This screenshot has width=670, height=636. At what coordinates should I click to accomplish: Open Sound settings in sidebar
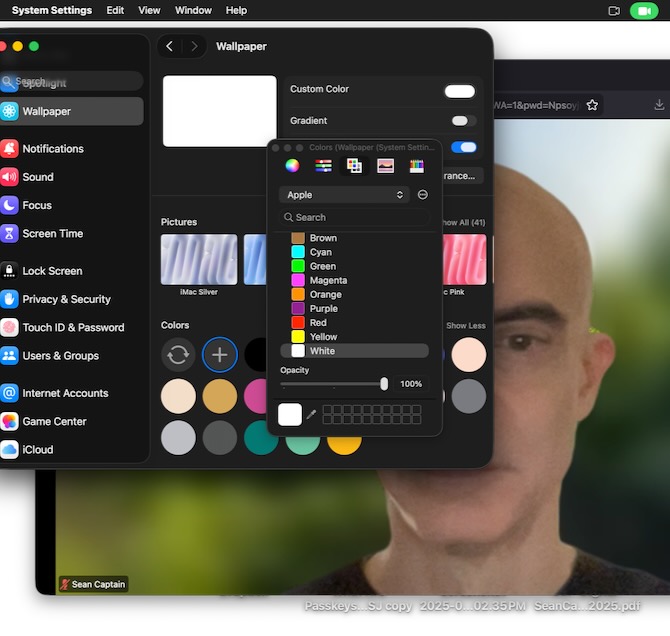click(72, 177)
